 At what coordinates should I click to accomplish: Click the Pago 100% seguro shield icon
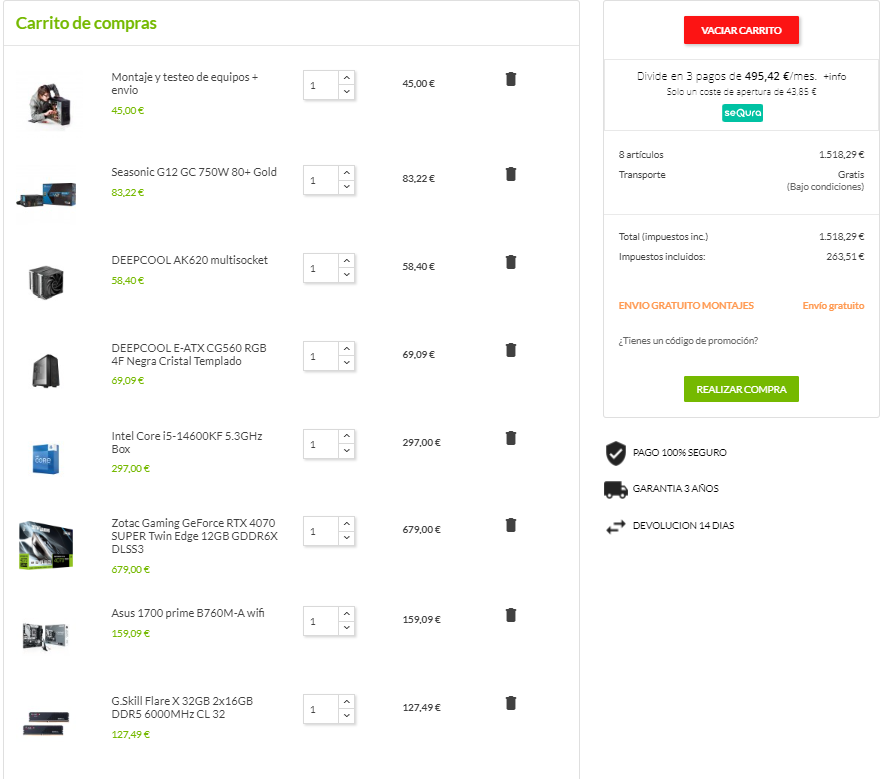pos(616,453)
